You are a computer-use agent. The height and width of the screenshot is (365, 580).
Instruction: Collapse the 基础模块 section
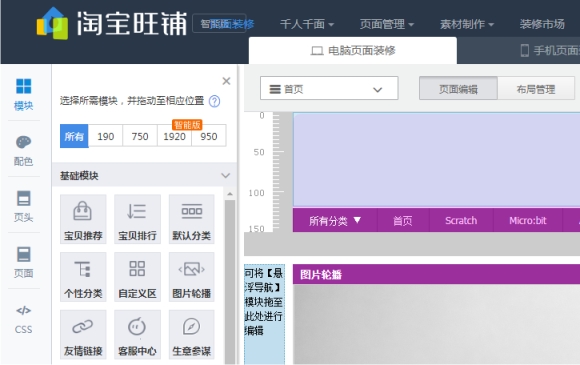(226, 176)
